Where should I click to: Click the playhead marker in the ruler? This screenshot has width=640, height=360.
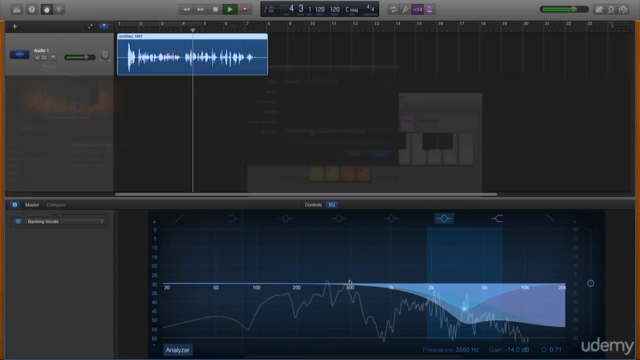[x=193, y=30]
